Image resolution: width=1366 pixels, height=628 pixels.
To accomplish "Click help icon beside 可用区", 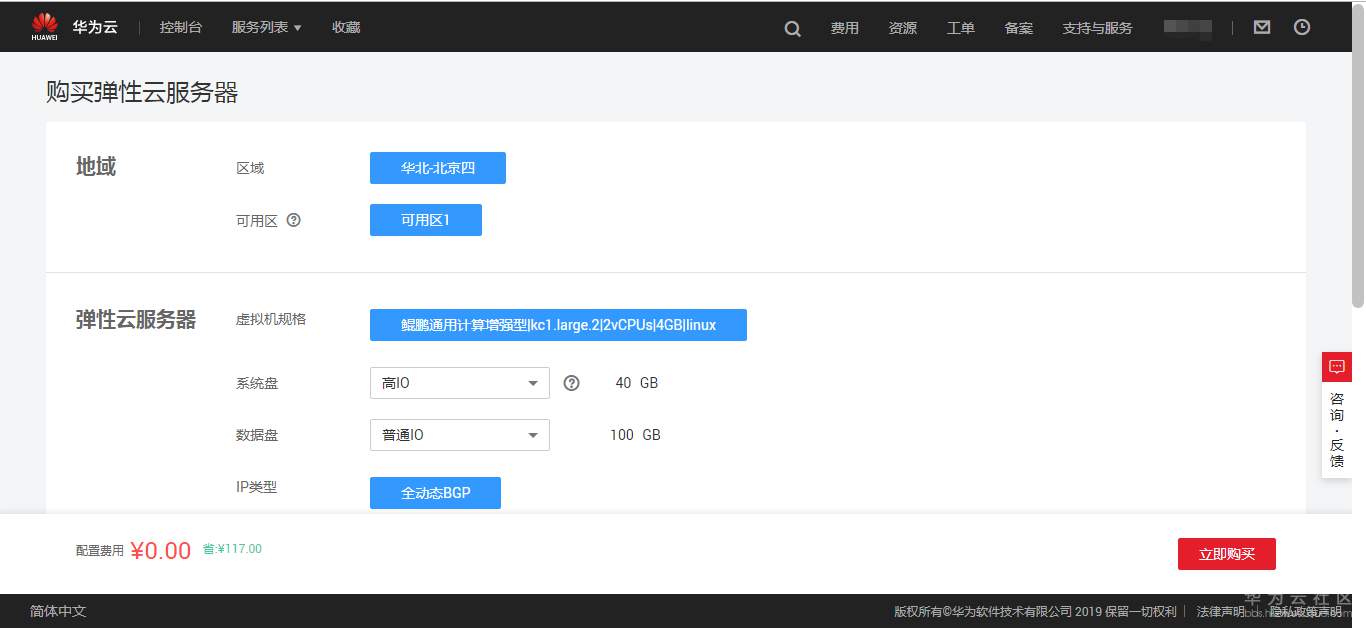I will point(293,220).
